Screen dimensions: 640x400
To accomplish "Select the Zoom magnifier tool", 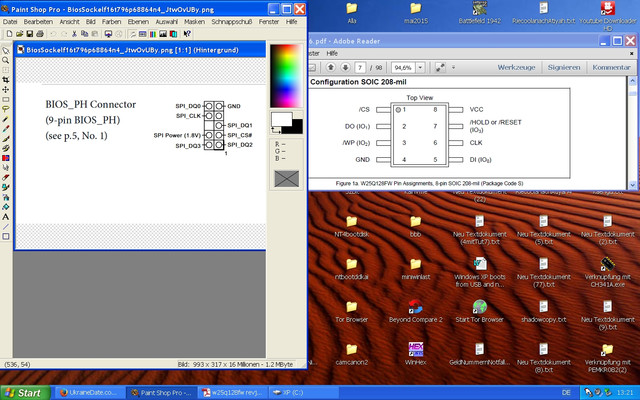I will pos(6,60).
